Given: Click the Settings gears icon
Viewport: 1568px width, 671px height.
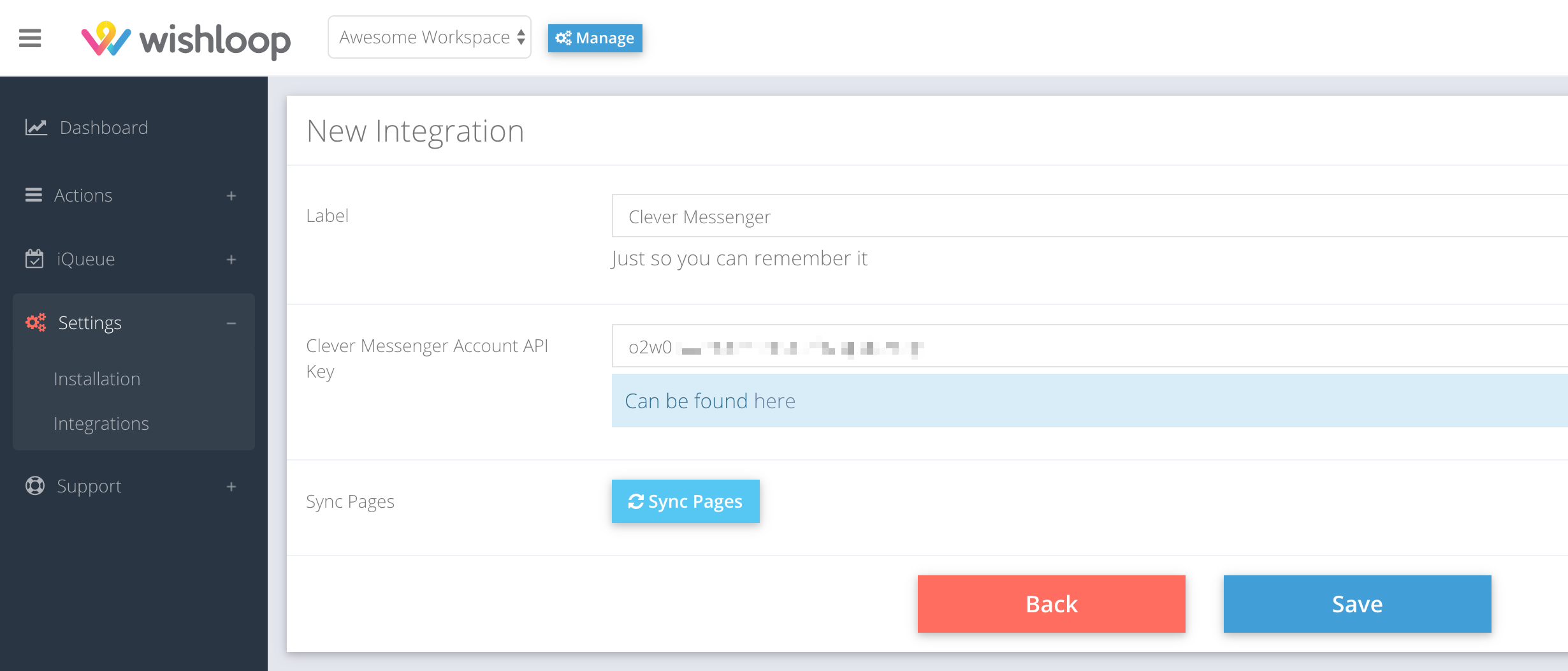Looking at the screenshot, I should click(x=36, y=323).
